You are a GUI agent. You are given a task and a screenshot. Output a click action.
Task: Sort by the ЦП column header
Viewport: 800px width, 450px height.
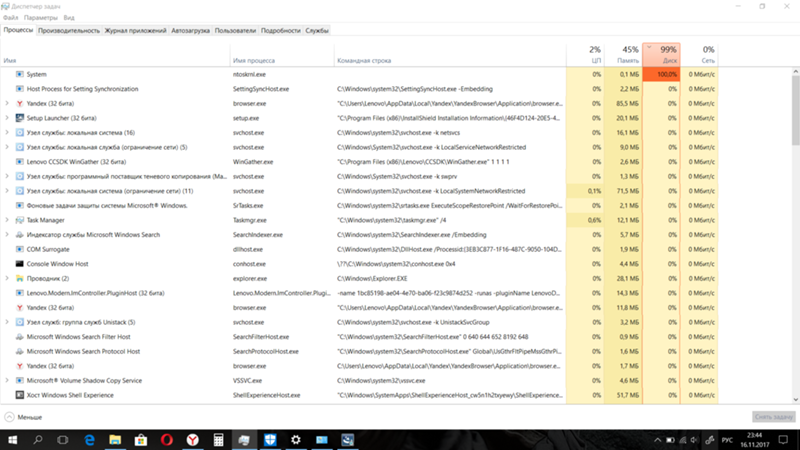point(585,55)
